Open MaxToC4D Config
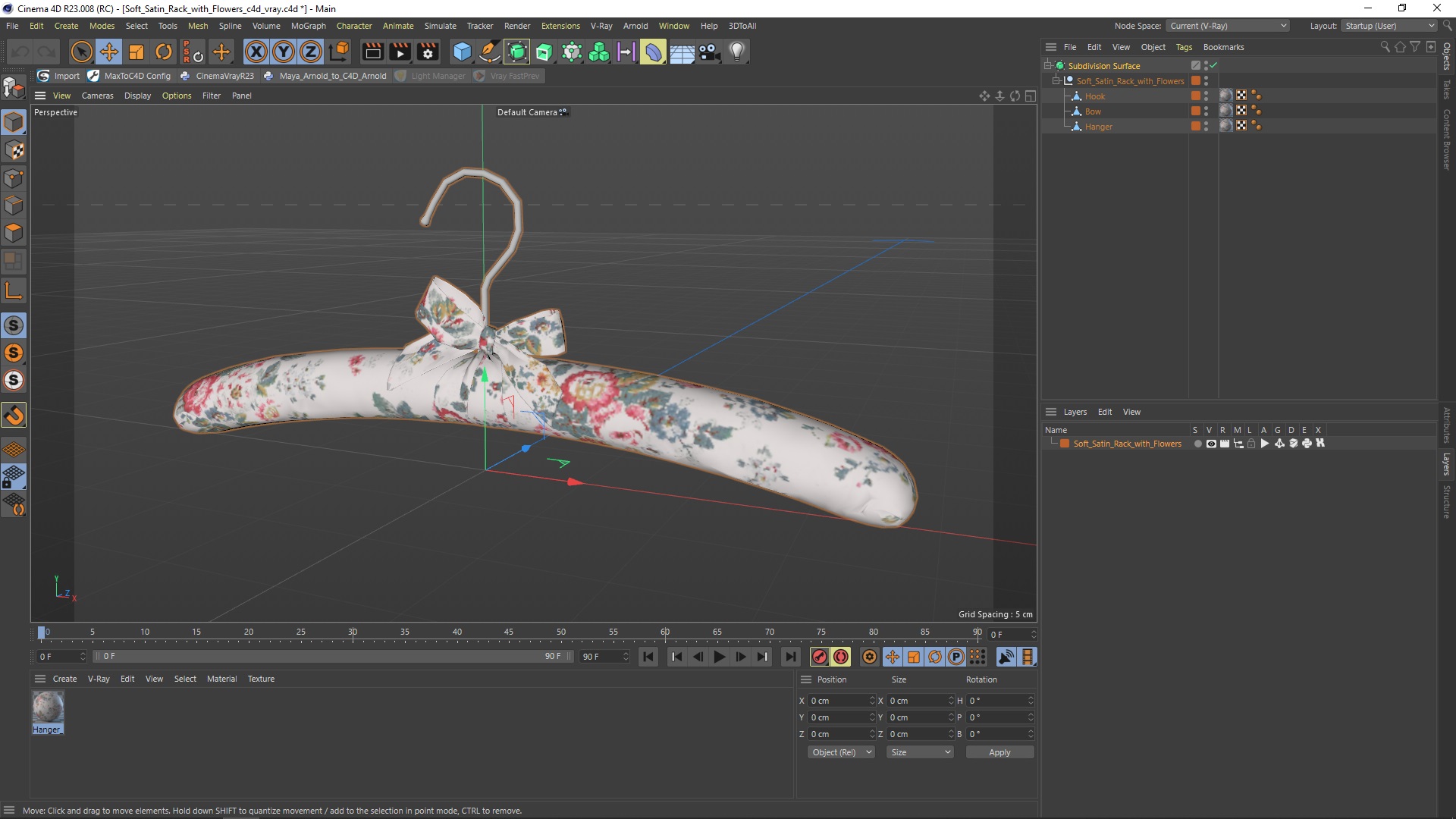1456x819 pixels. click(x=130, y=76)
